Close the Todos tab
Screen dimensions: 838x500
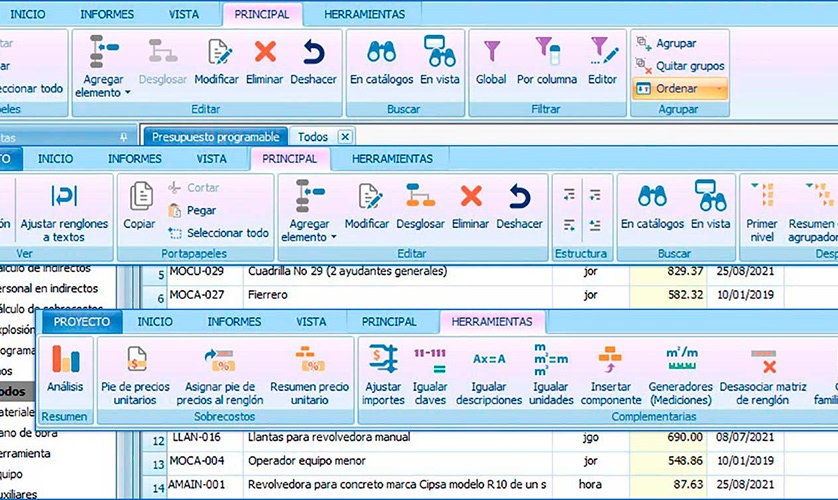[x=345, y=137]
